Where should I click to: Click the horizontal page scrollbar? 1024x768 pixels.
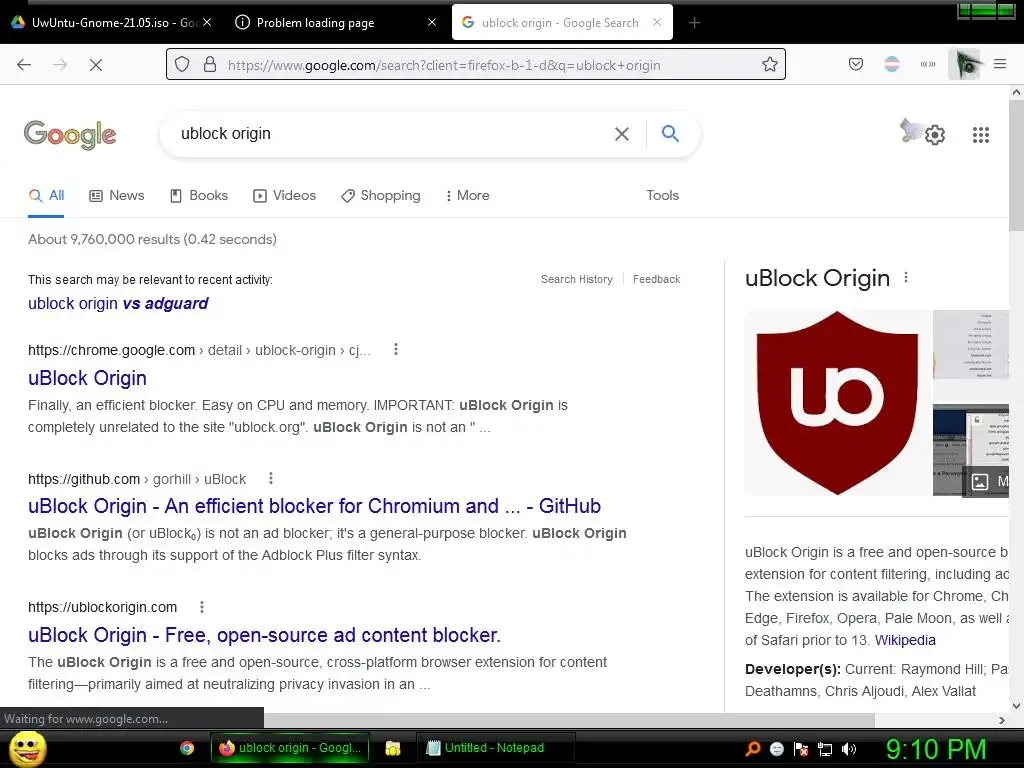click(x=568, y=720)
